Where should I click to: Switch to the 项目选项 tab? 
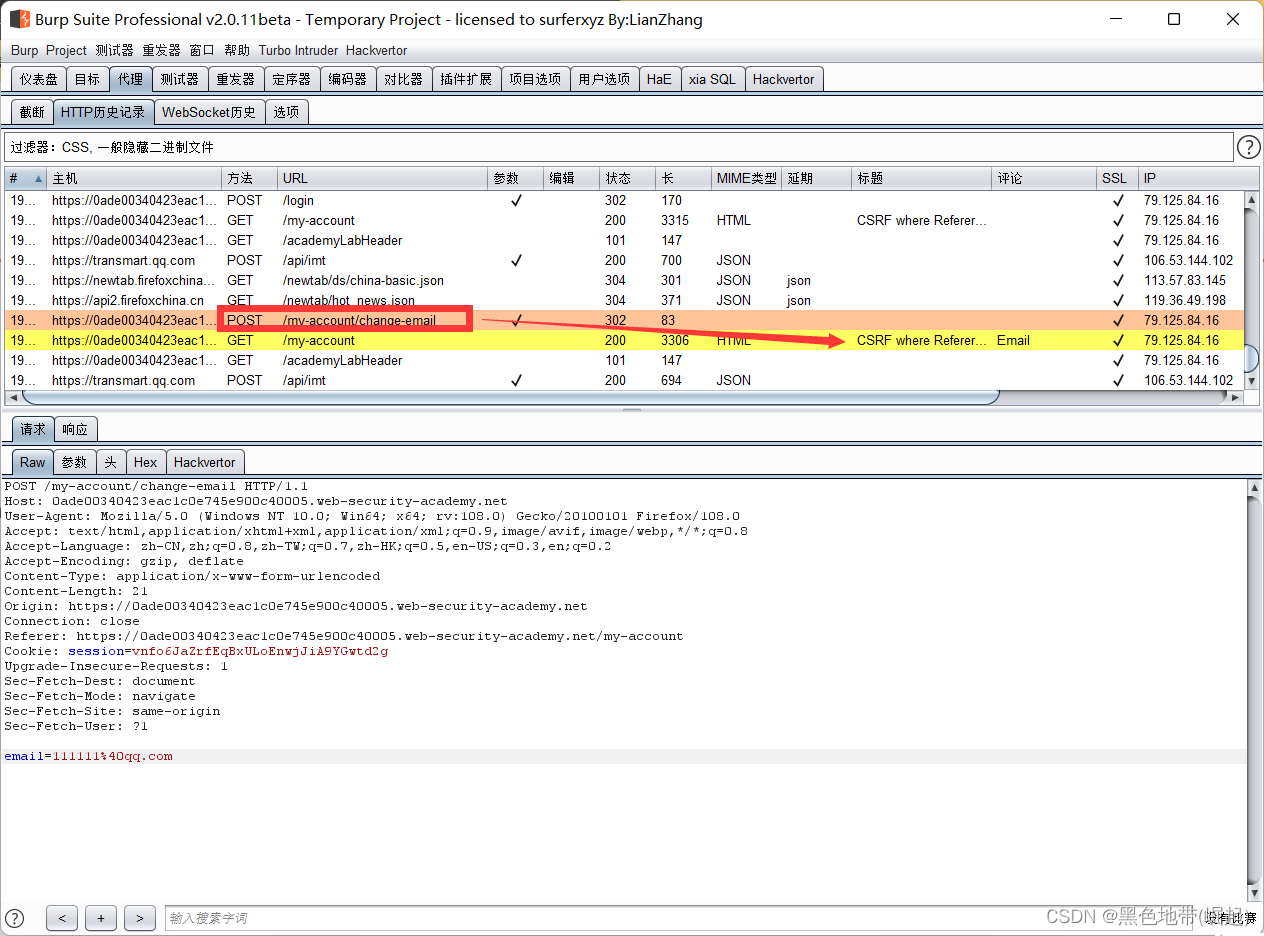tap(535, 79)
